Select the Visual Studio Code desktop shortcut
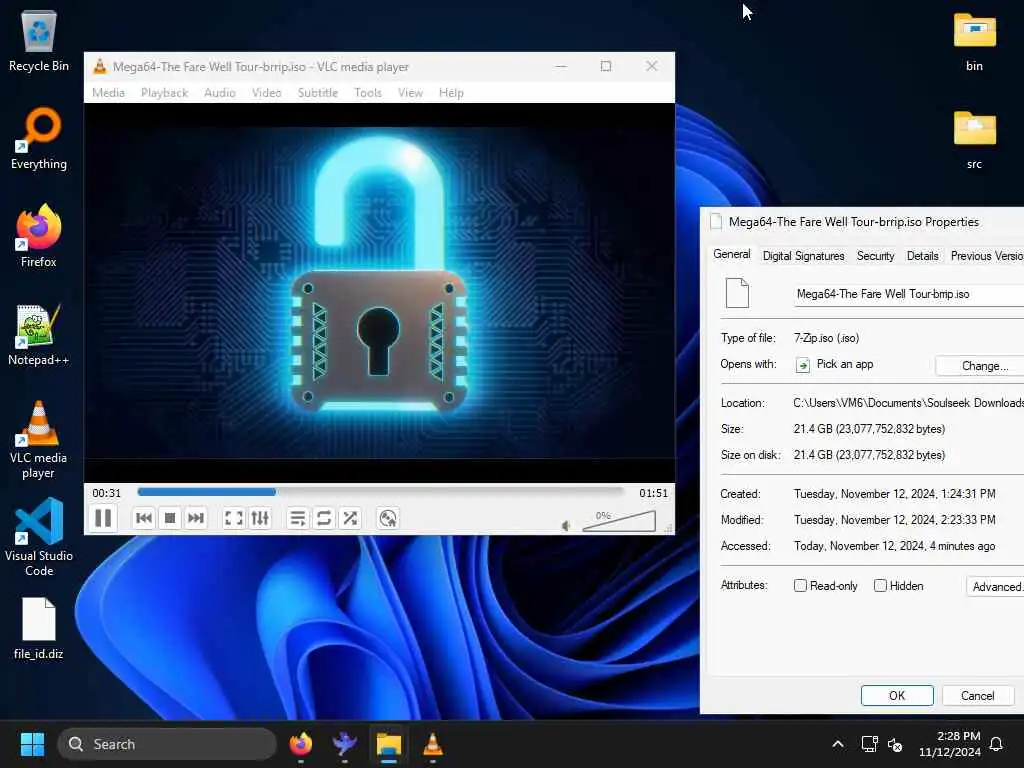The height and width of the screenshot is (768, 1024). [39, 538]
